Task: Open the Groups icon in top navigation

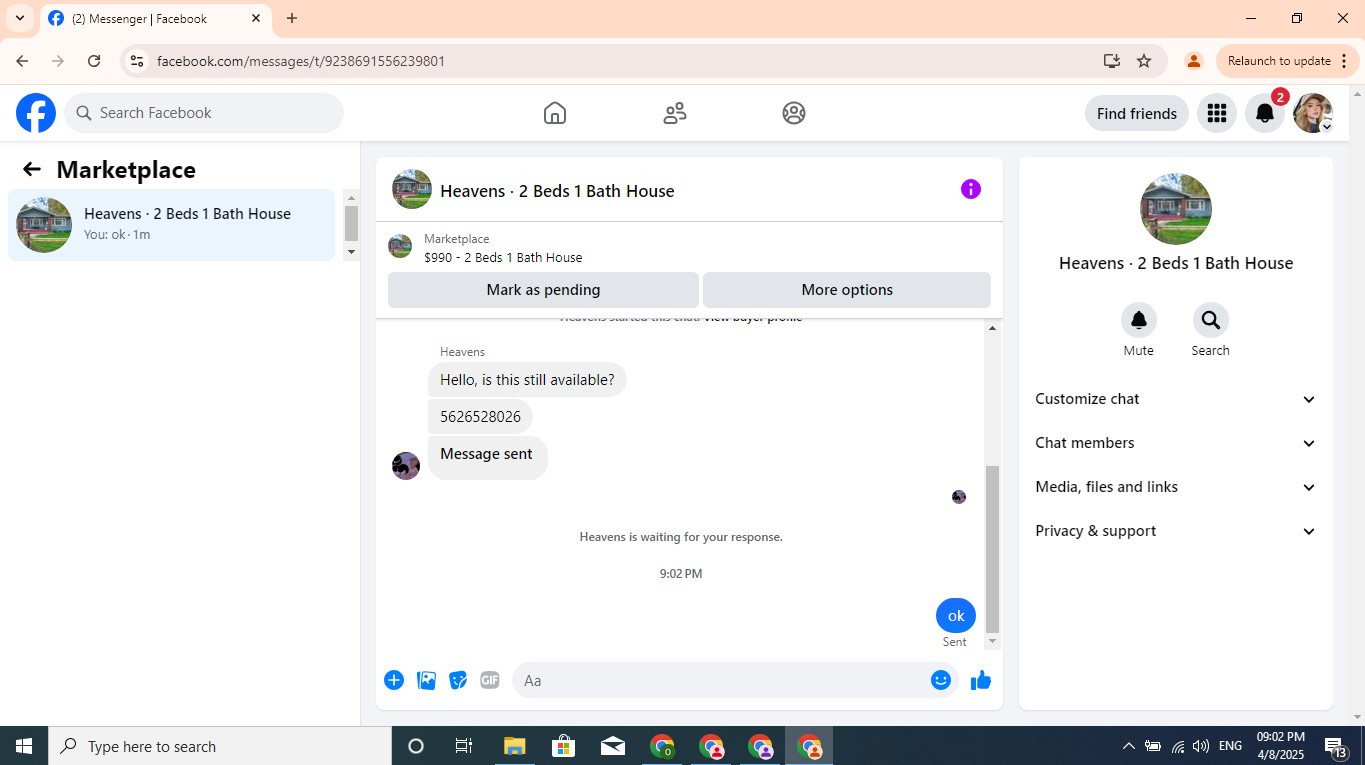Action: [794, 113]
